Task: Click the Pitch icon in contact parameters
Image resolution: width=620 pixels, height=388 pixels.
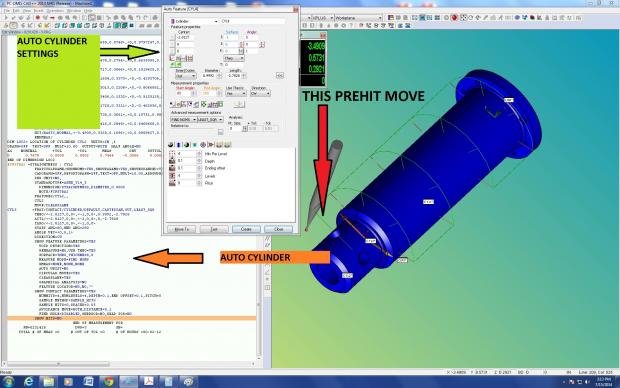Action: (172, 183)
